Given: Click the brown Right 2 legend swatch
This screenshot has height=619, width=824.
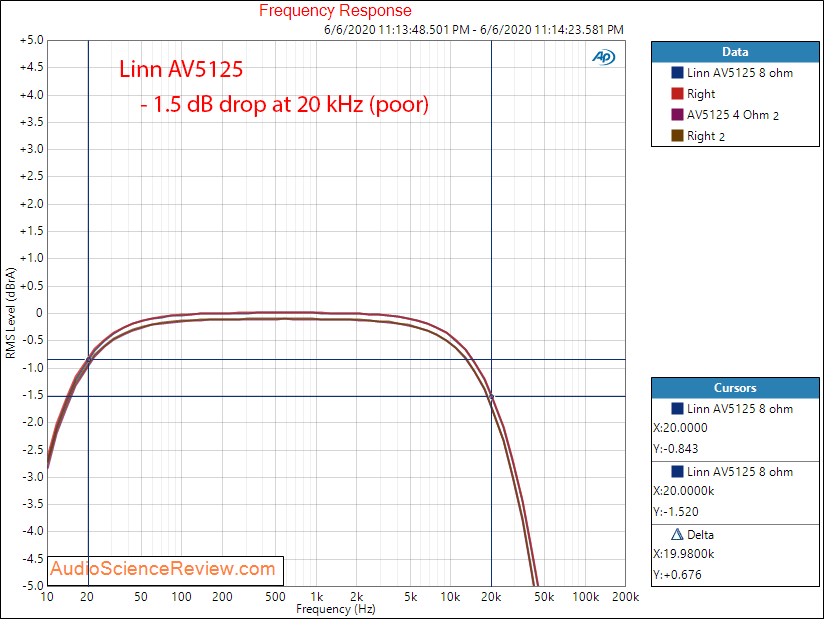Looking at the screenshot, I should point(677,136).
